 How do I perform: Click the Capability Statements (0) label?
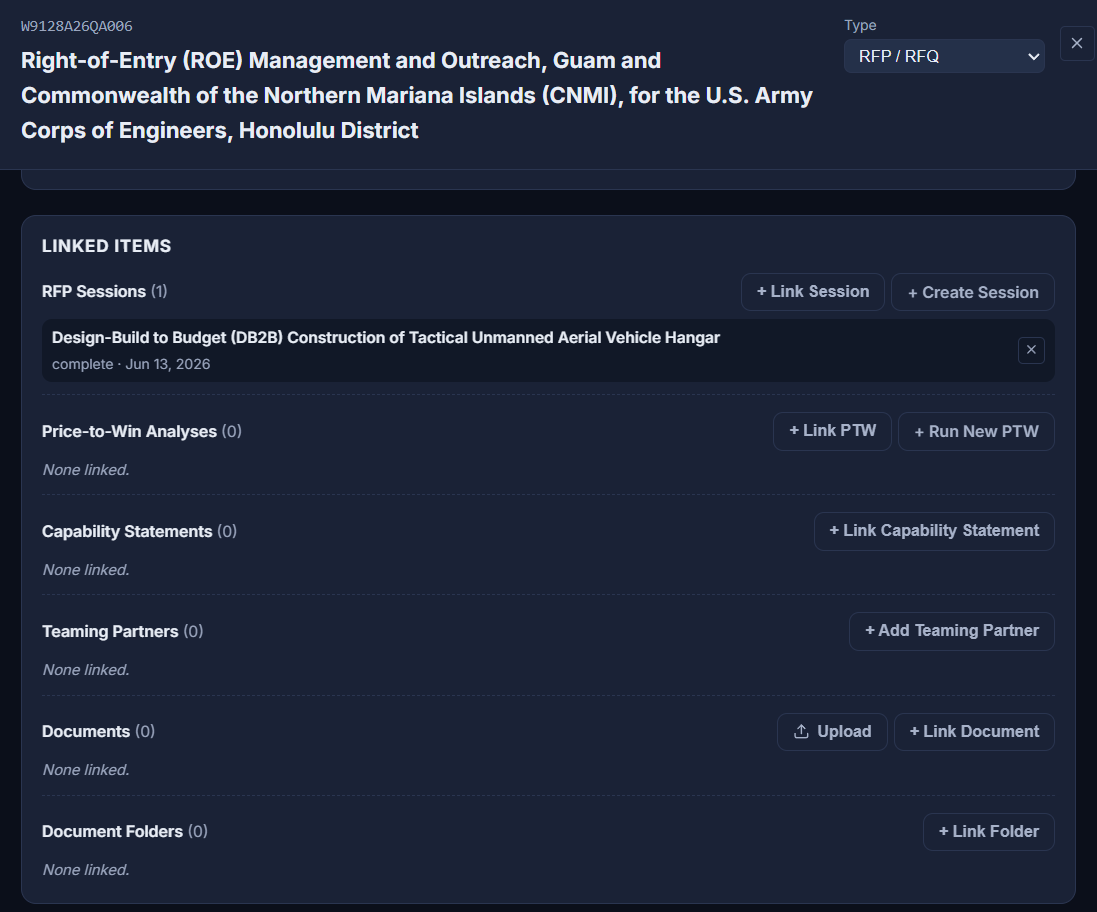pyautogui.click(x=139, y=532)
